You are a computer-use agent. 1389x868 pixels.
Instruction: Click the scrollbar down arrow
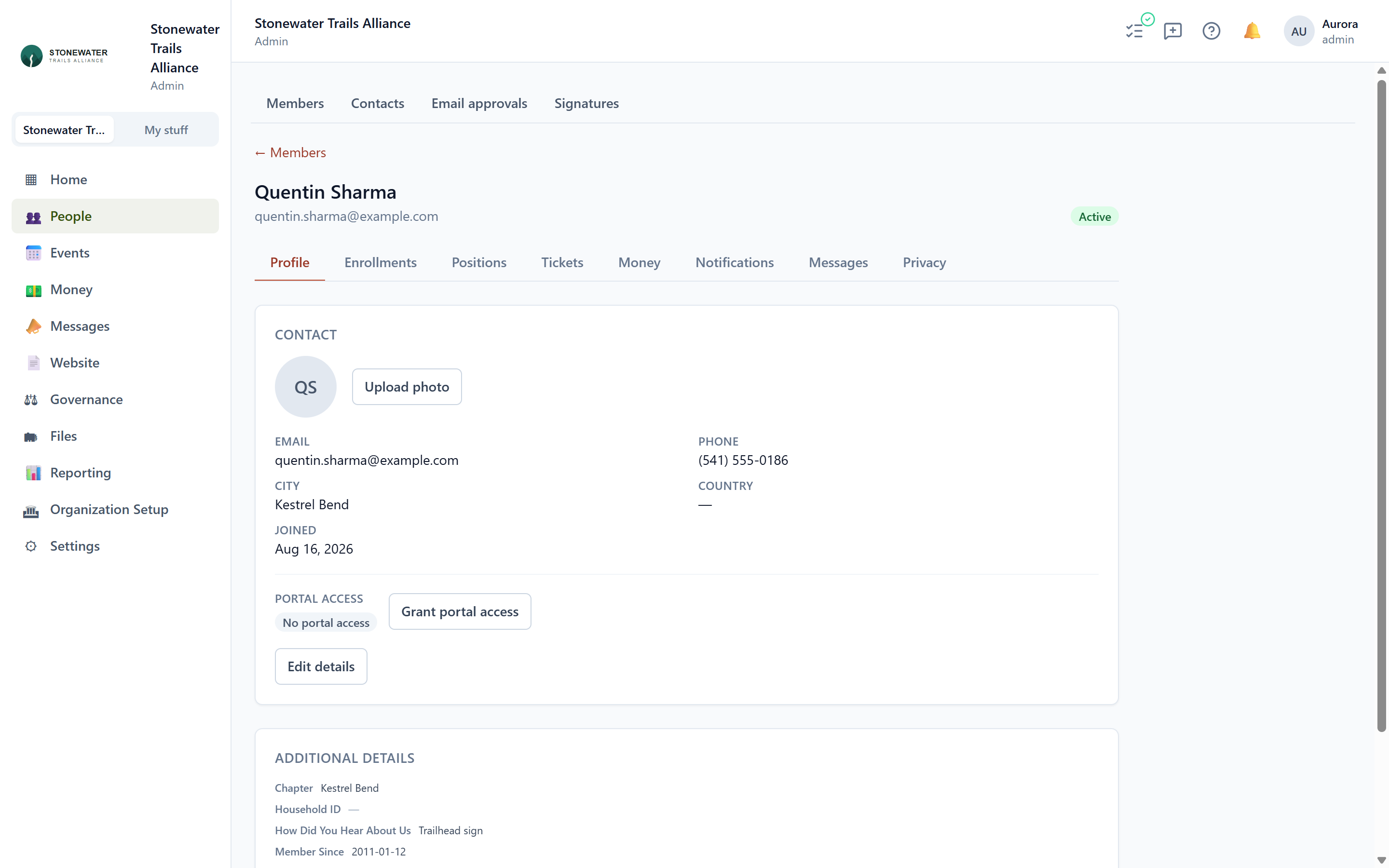[1382, 860]
